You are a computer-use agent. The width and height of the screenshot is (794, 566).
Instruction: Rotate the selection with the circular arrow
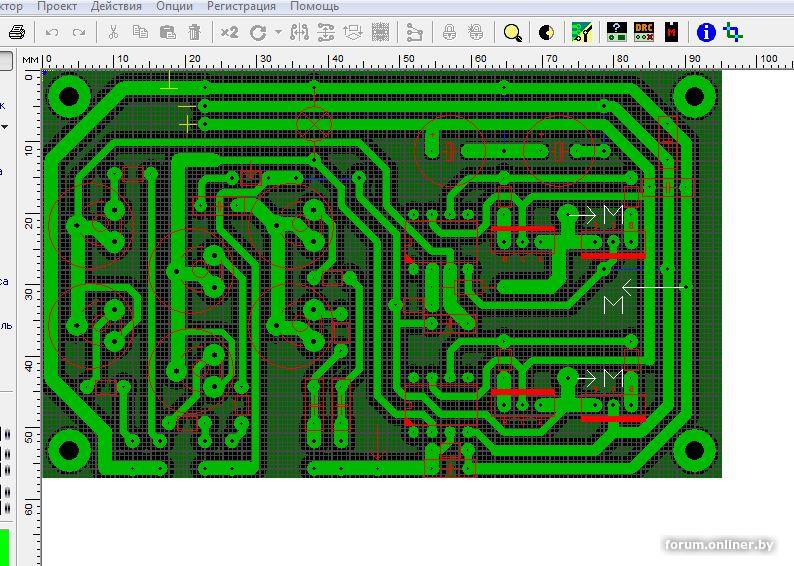click(x=258, y=33)
